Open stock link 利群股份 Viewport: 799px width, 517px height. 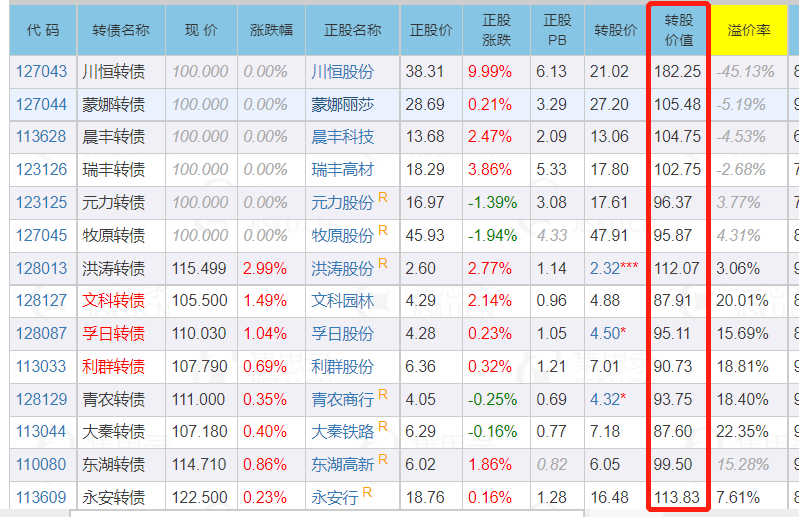pos(343,366)
